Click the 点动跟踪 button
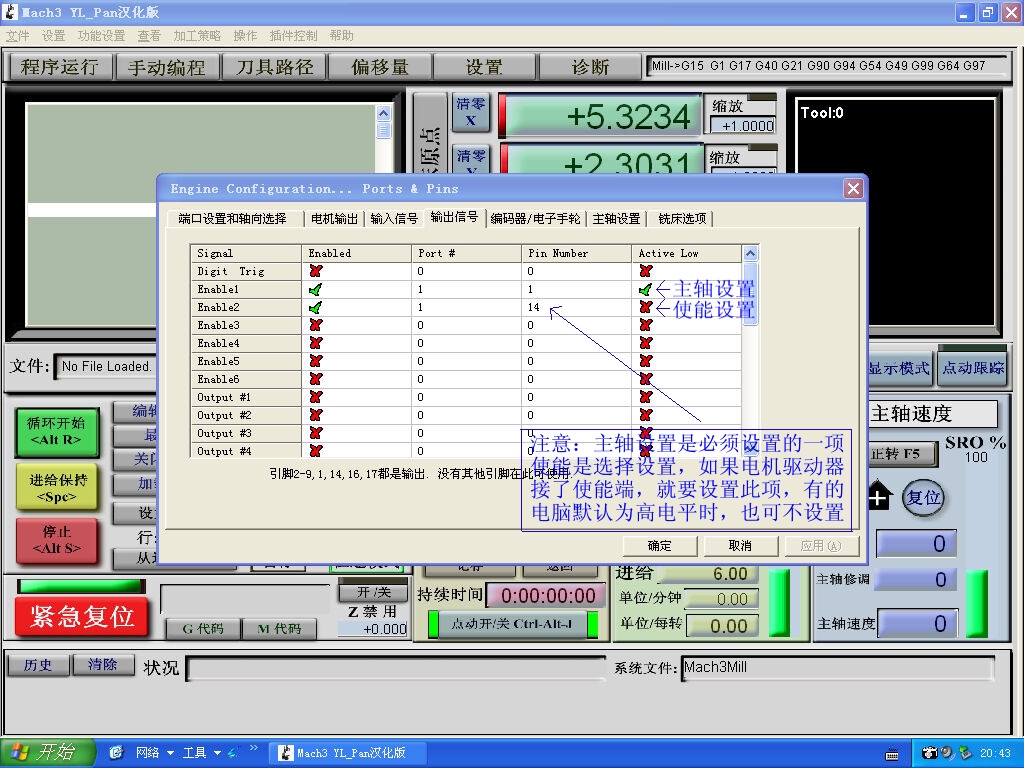The width and height of the screenshot is (1024, 768). pyautogui.click(x=972, y=368)
